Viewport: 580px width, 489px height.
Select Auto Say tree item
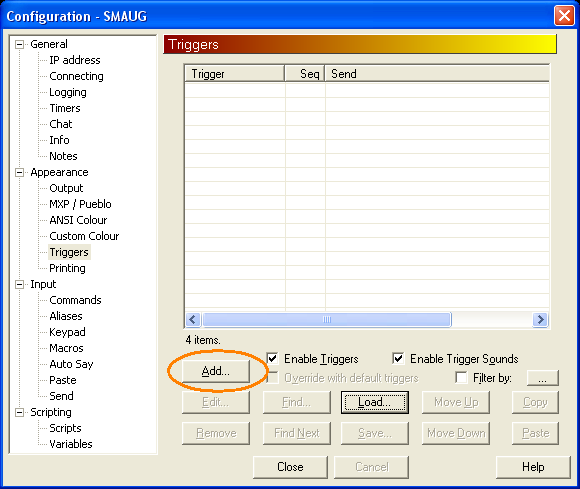pyautogui.click(x=71, y=364)
